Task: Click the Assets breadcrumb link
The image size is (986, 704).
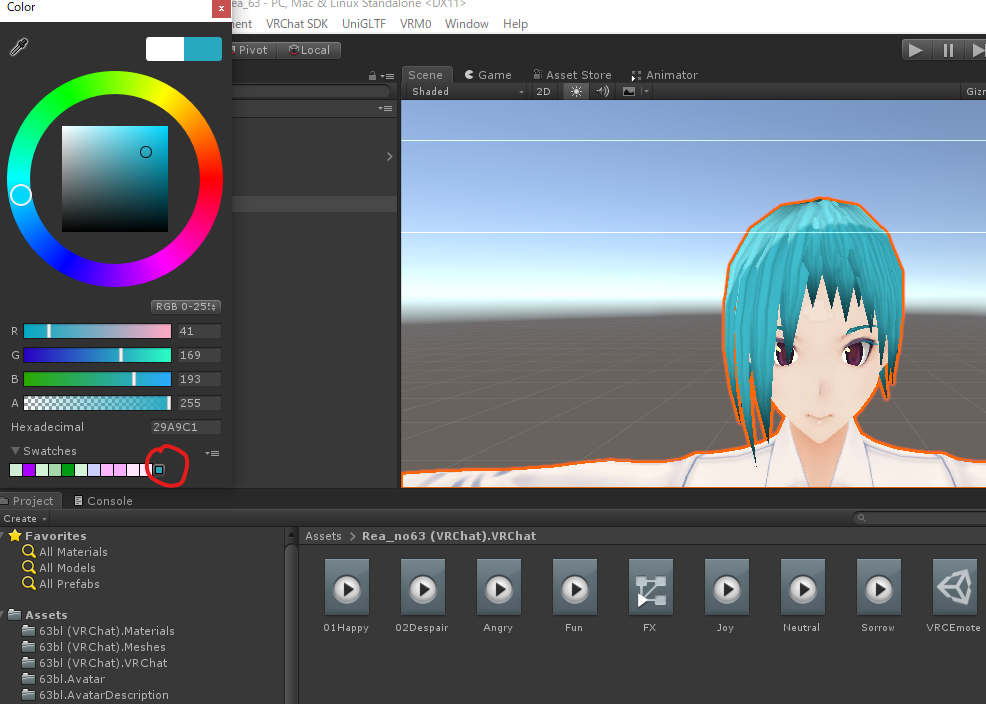Action: point(323,536)
